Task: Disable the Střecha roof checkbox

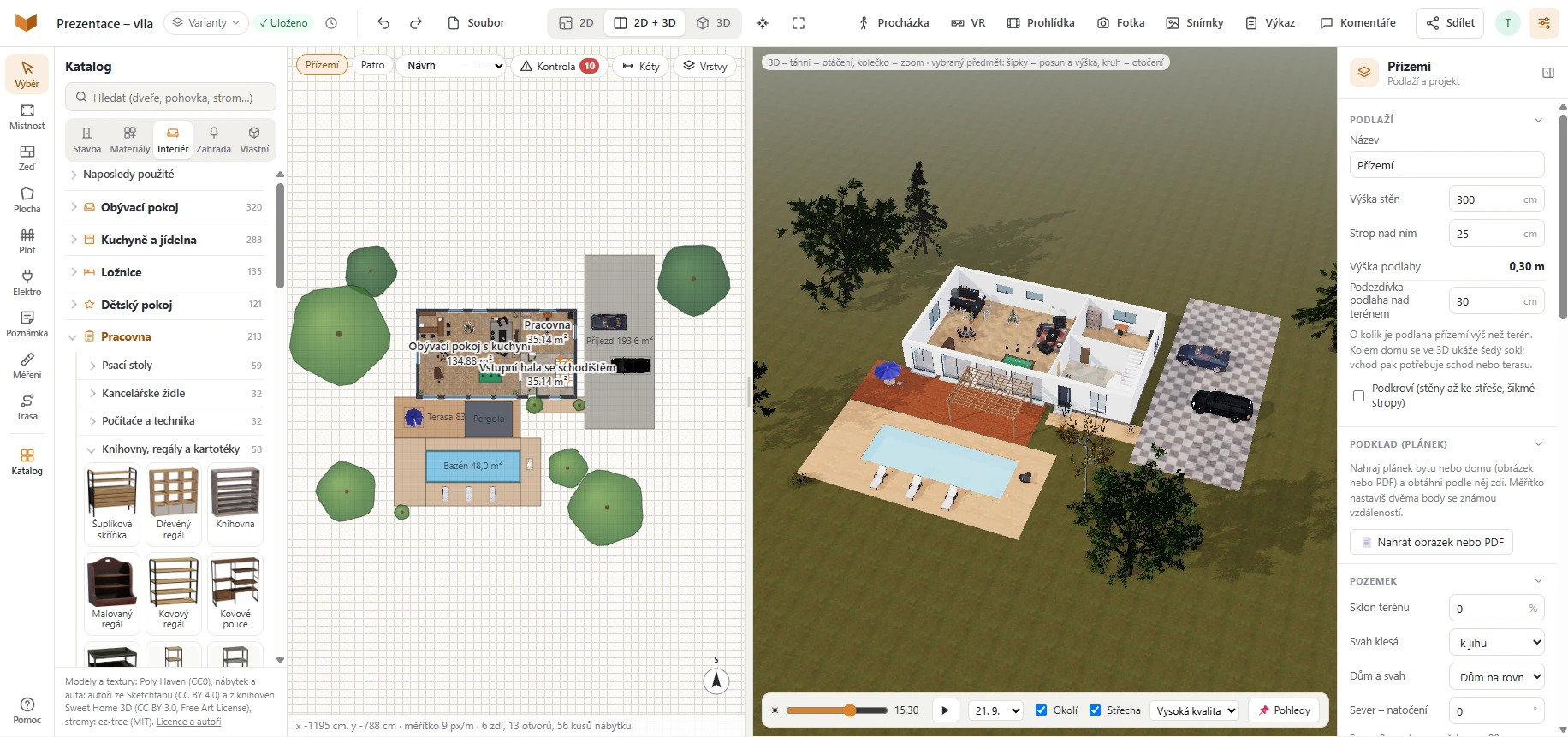Action: click(x=1095, y=710)
